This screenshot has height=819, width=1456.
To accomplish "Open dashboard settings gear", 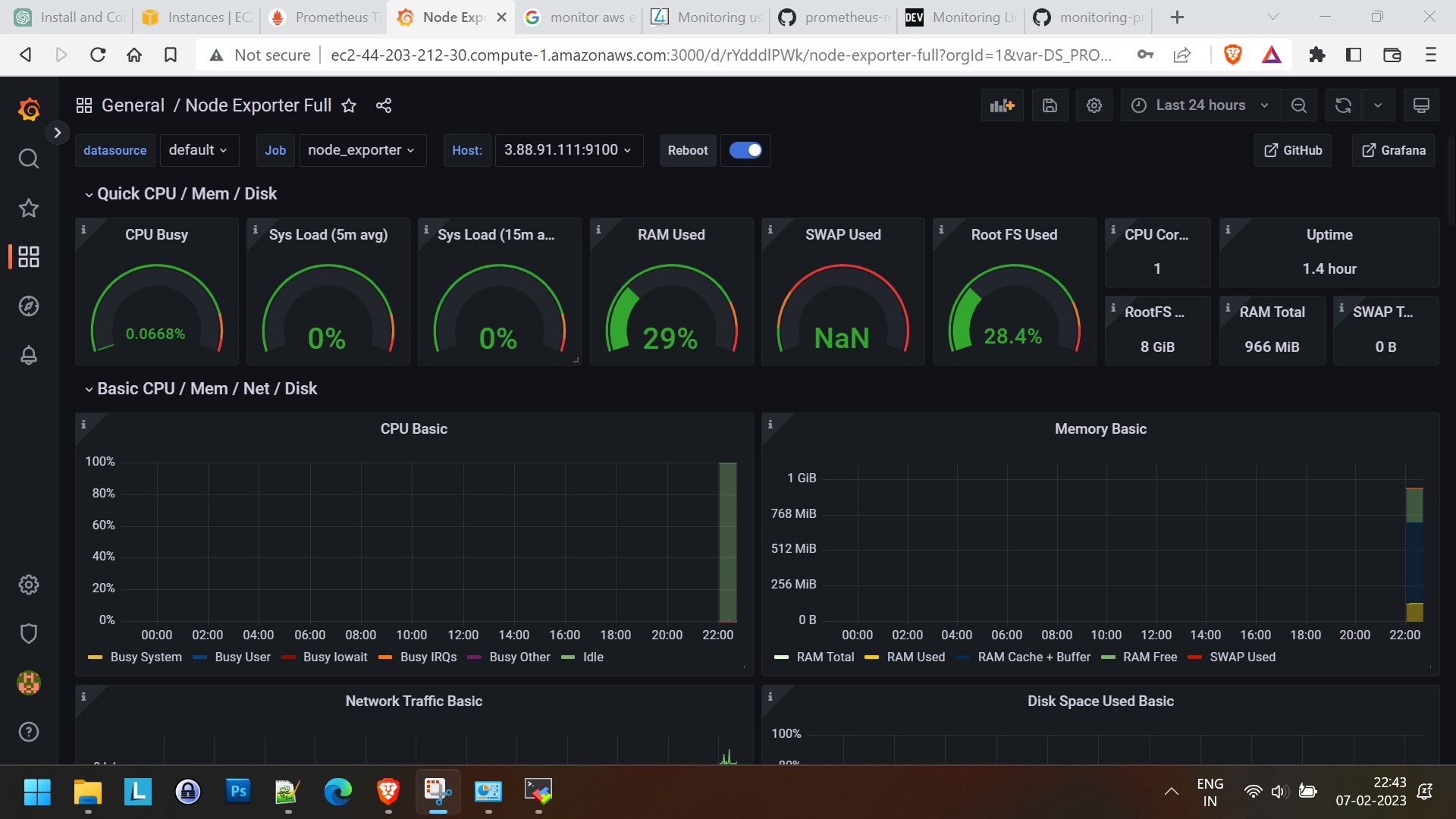I will pyautogui.click(x=1094, y=105).
